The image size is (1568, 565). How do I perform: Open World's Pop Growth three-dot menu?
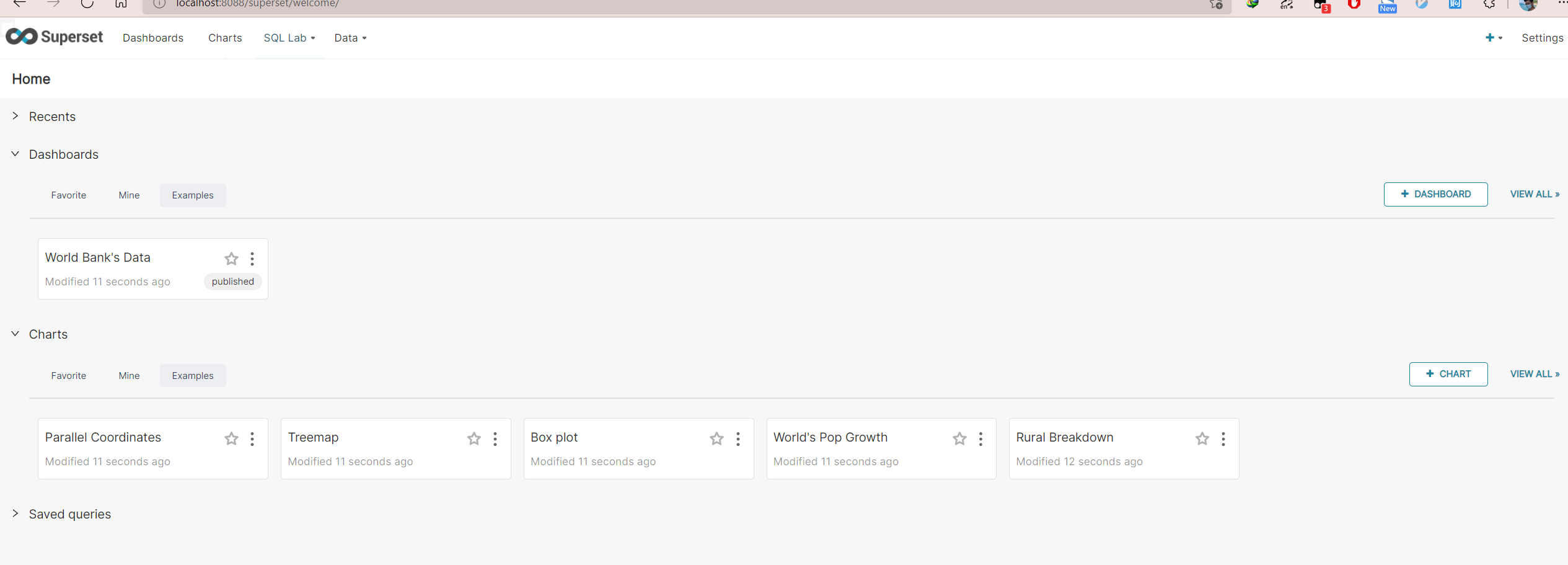(980, 439)
